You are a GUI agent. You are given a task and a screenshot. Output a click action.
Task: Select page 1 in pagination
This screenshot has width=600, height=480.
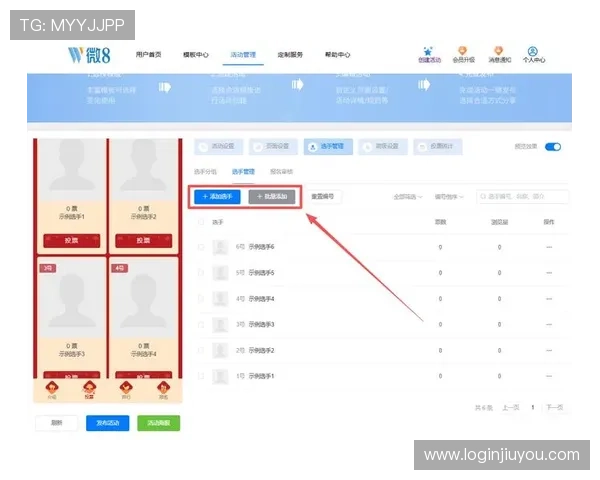[x=533, y=408]
